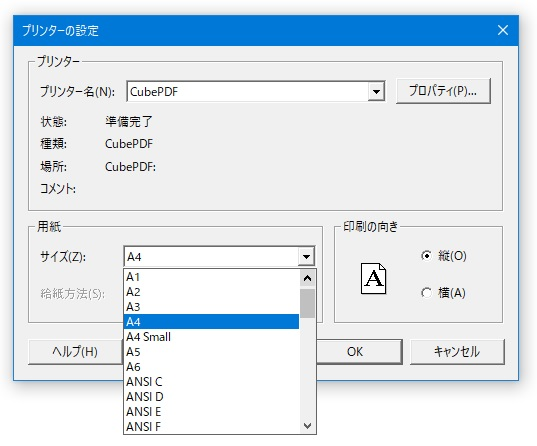Pick A5 paper size
537x446 pixels.
[x=211, y=351]
